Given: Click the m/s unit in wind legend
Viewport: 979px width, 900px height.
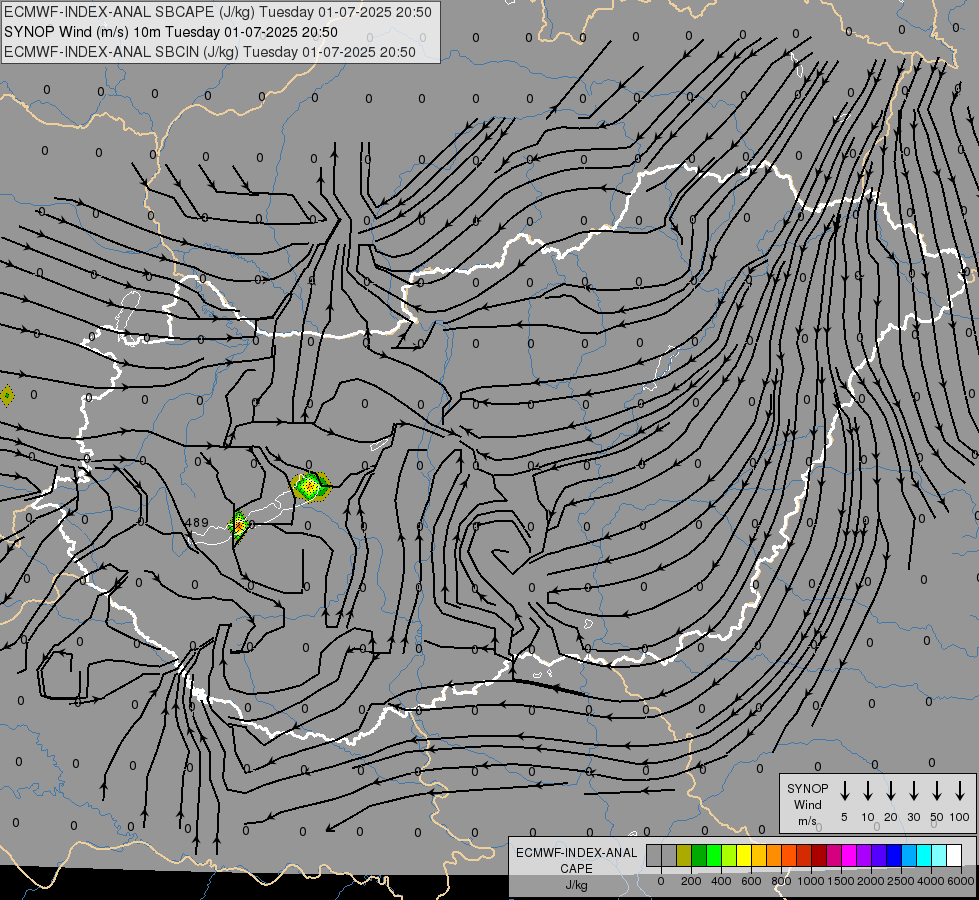Looking at the screenshot, I should pyautogui.click(x=807, y=821).
